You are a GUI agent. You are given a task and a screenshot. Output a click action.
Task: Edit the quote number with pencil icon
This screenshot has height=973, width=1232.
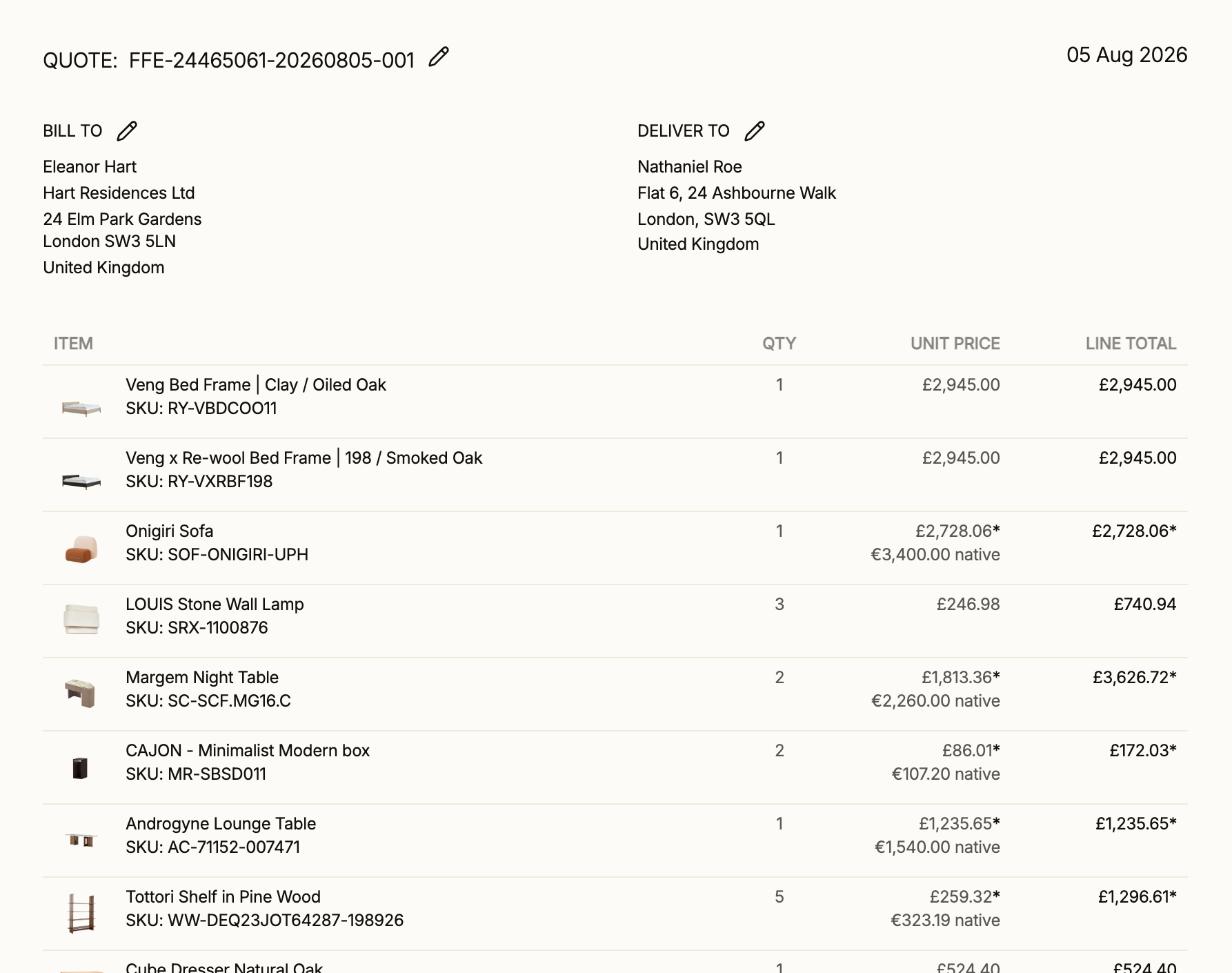click(x=439, y=57)
